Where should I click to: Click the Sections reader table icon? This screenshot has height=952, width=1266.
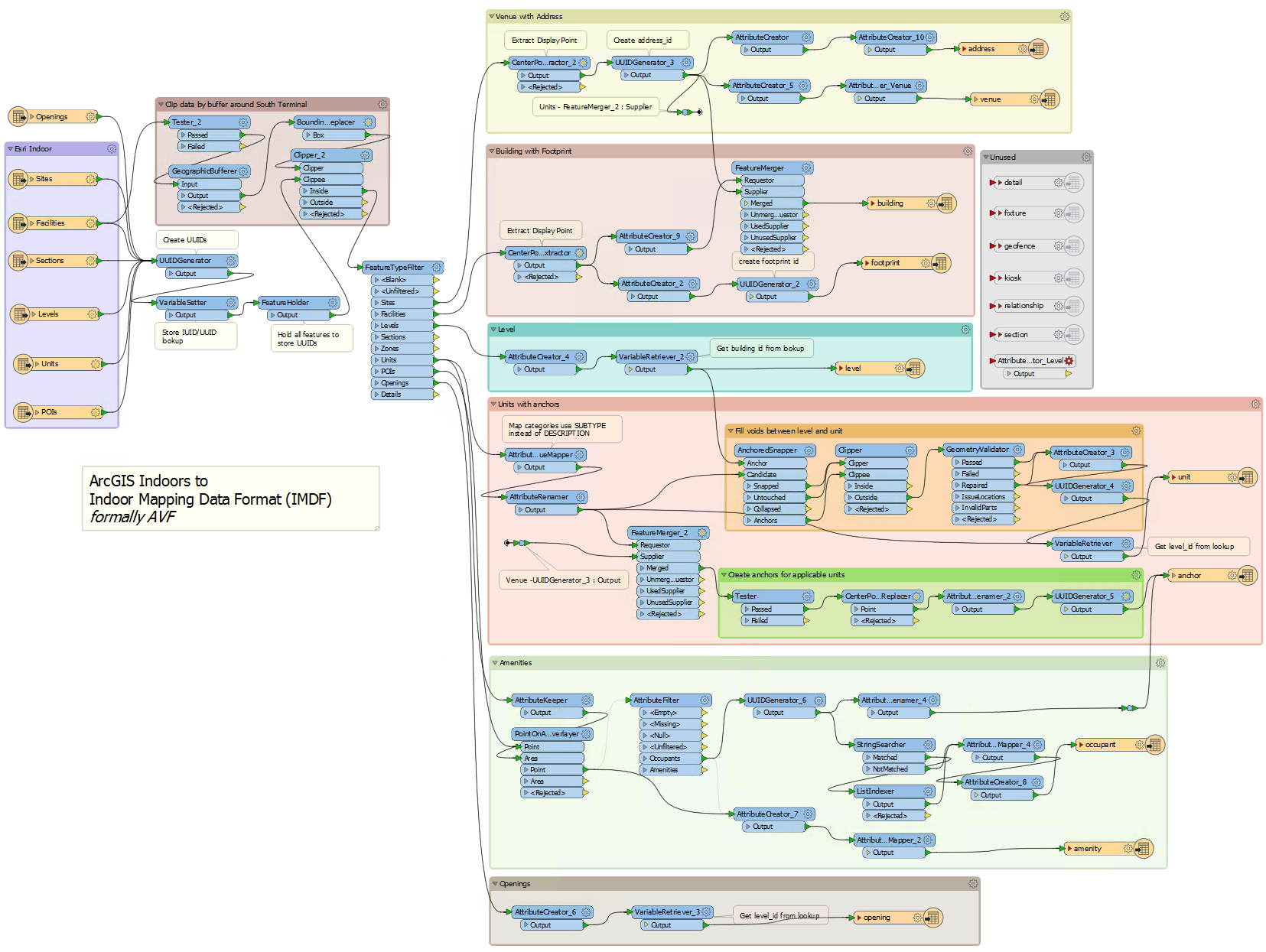click(x=18, y=261)
